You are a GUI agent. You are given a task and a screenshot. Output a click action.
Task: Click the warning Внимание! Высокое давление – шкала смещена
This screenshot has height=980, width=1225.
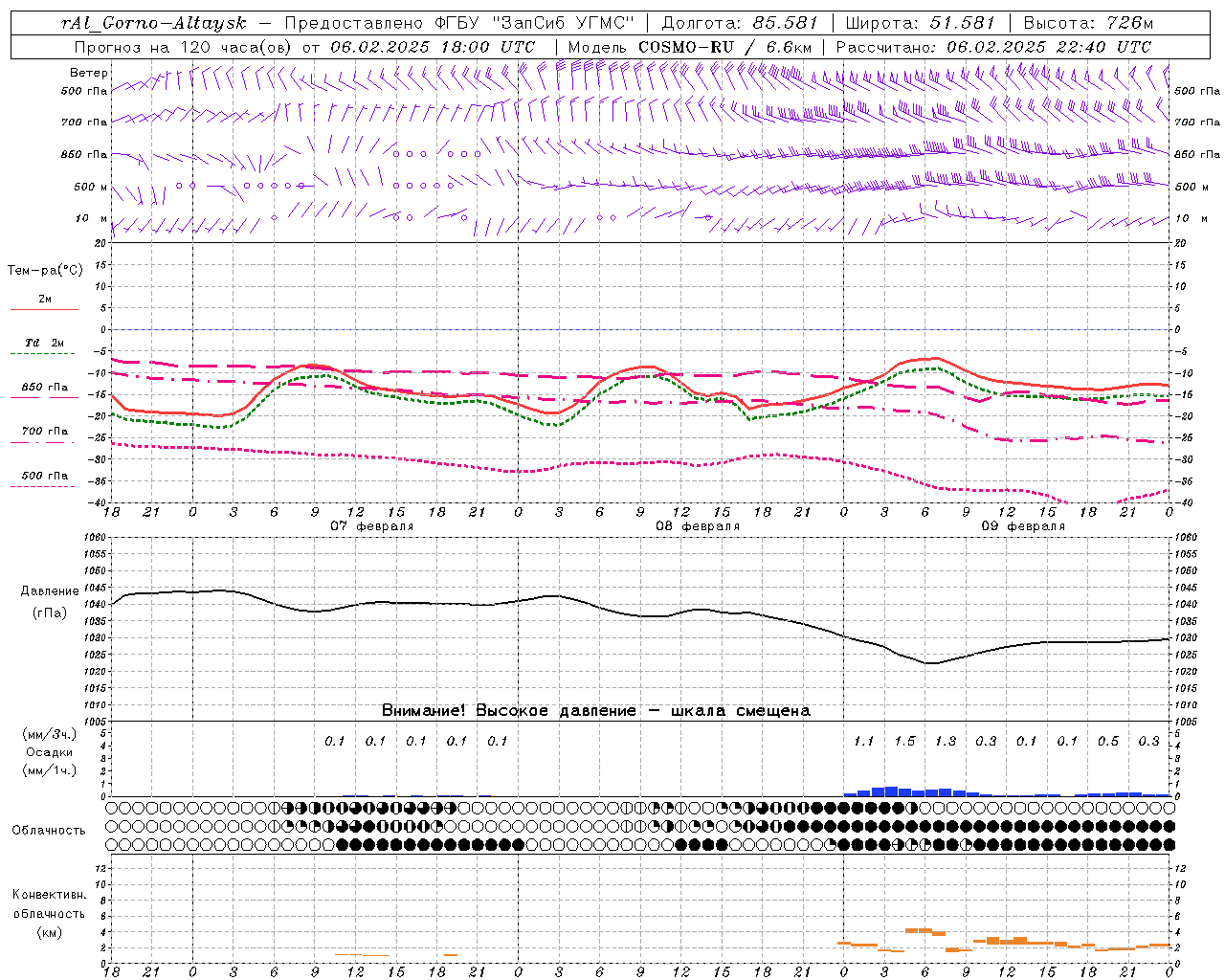point(596,710)
